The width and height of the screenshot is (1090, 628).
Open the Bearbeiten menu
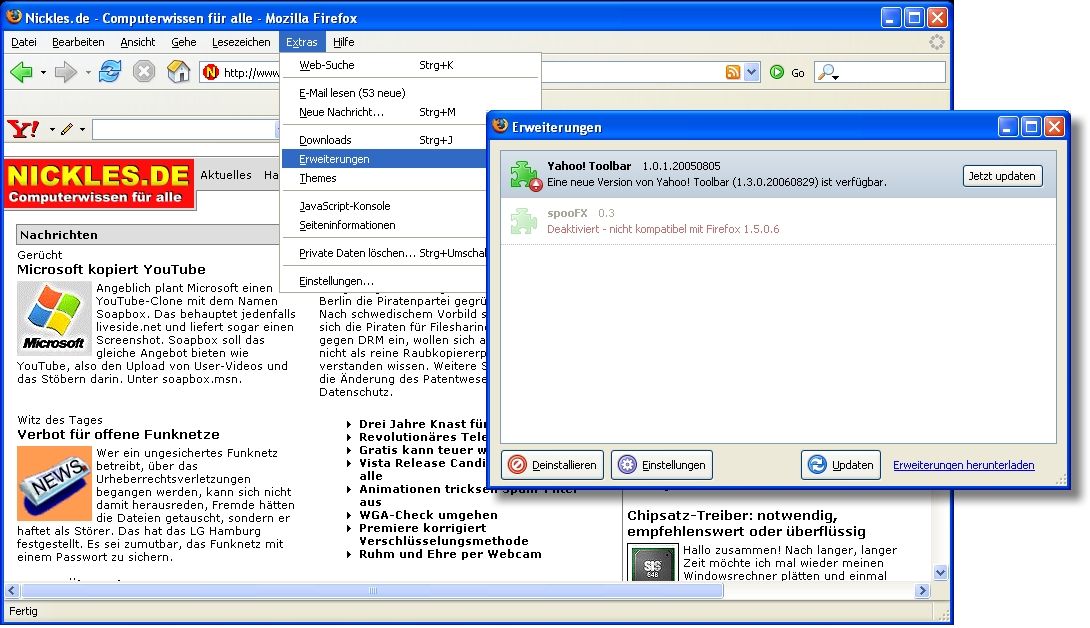pos(78,42)
